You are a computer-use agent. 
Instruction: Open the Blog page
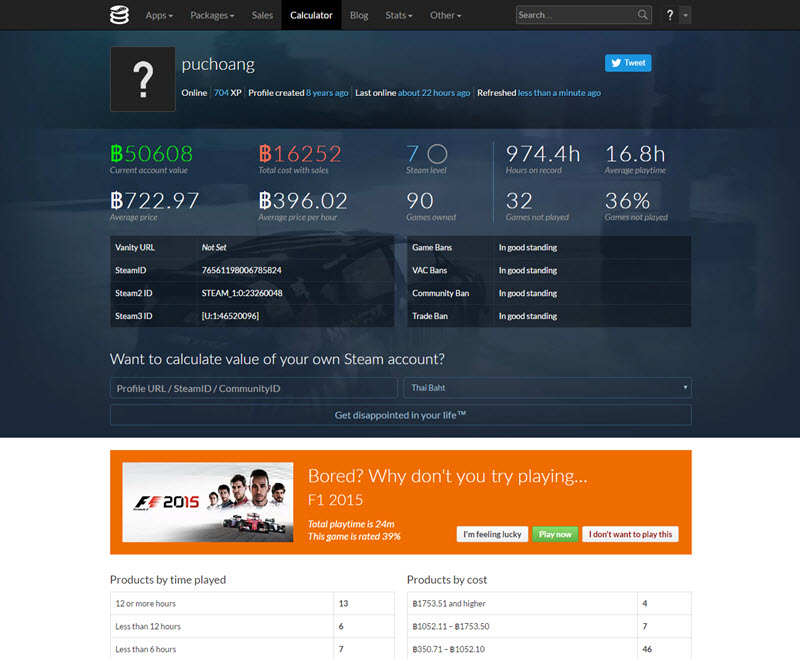click(359, 15)
